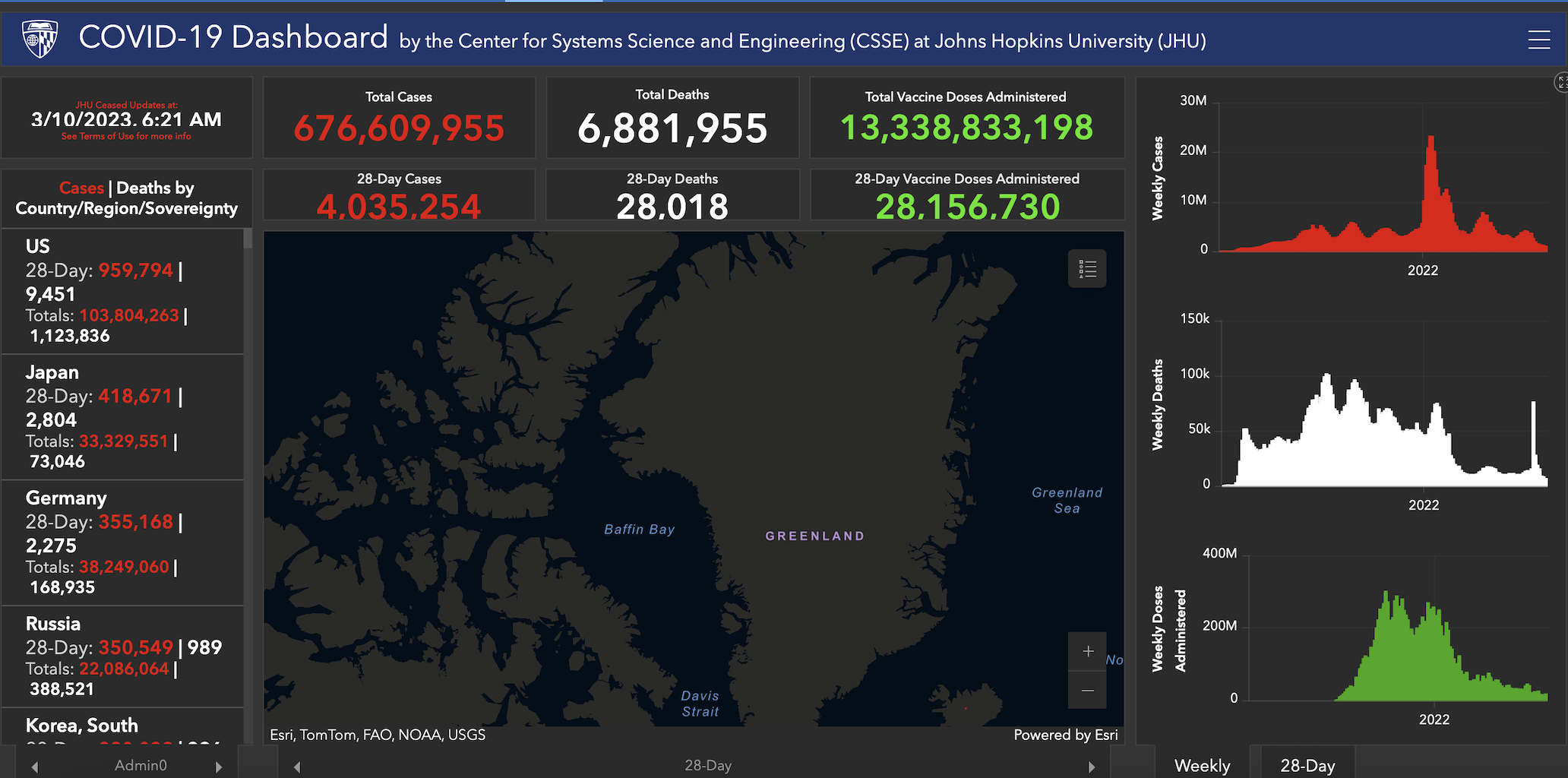Go to next Admin0 list page

point(219,767)
